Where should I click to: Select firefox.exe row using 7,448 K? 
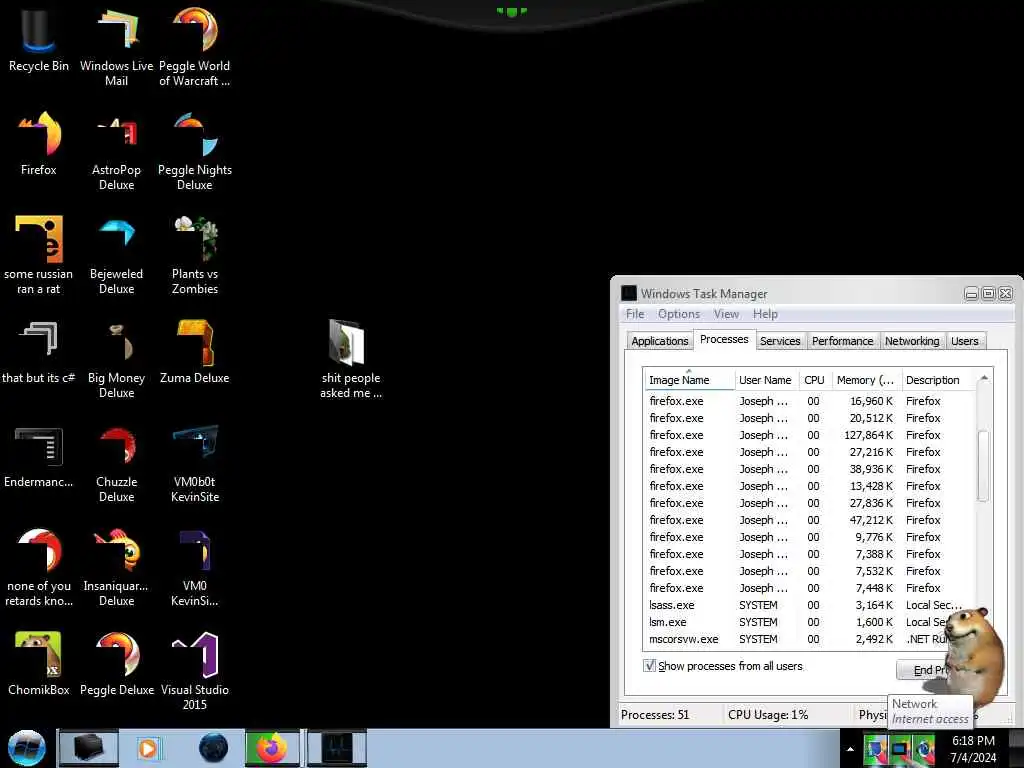(x=810, y=588)
